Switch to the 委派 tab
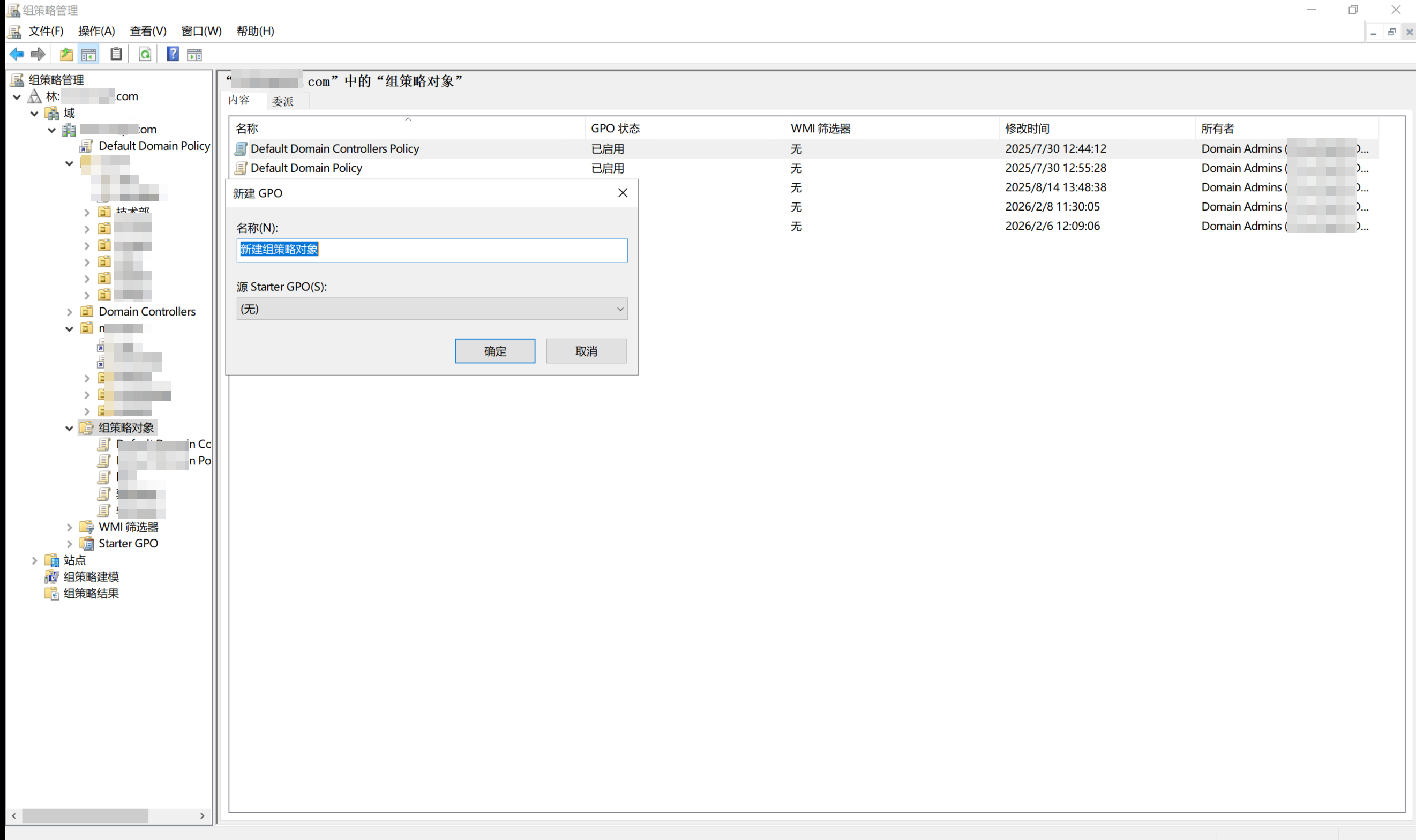1416x840 pixels. point(282,101)
